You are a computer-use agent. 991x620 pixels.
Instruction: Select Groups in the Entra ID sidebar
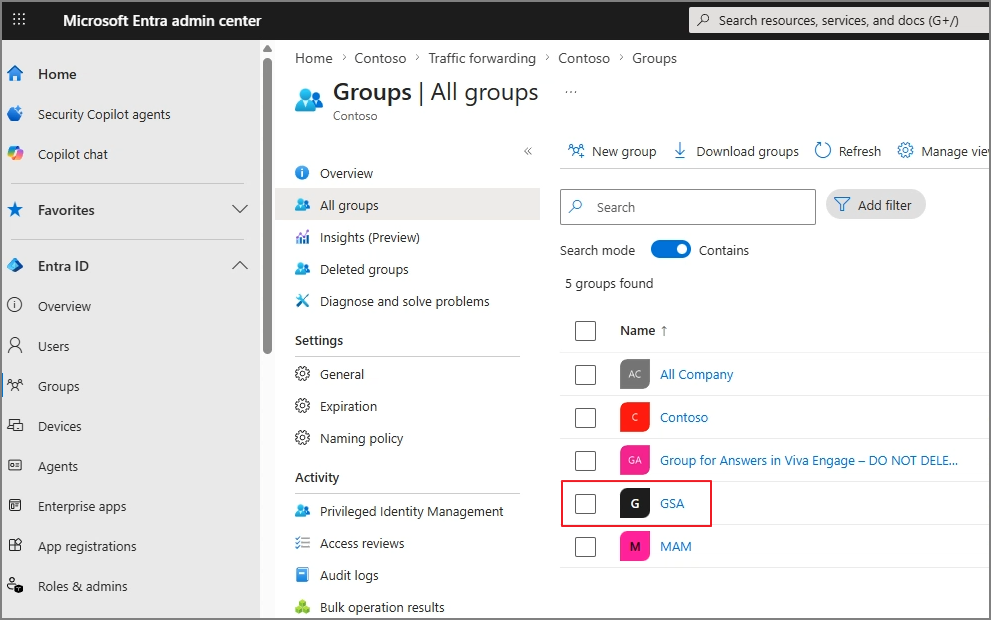[59, 386]
